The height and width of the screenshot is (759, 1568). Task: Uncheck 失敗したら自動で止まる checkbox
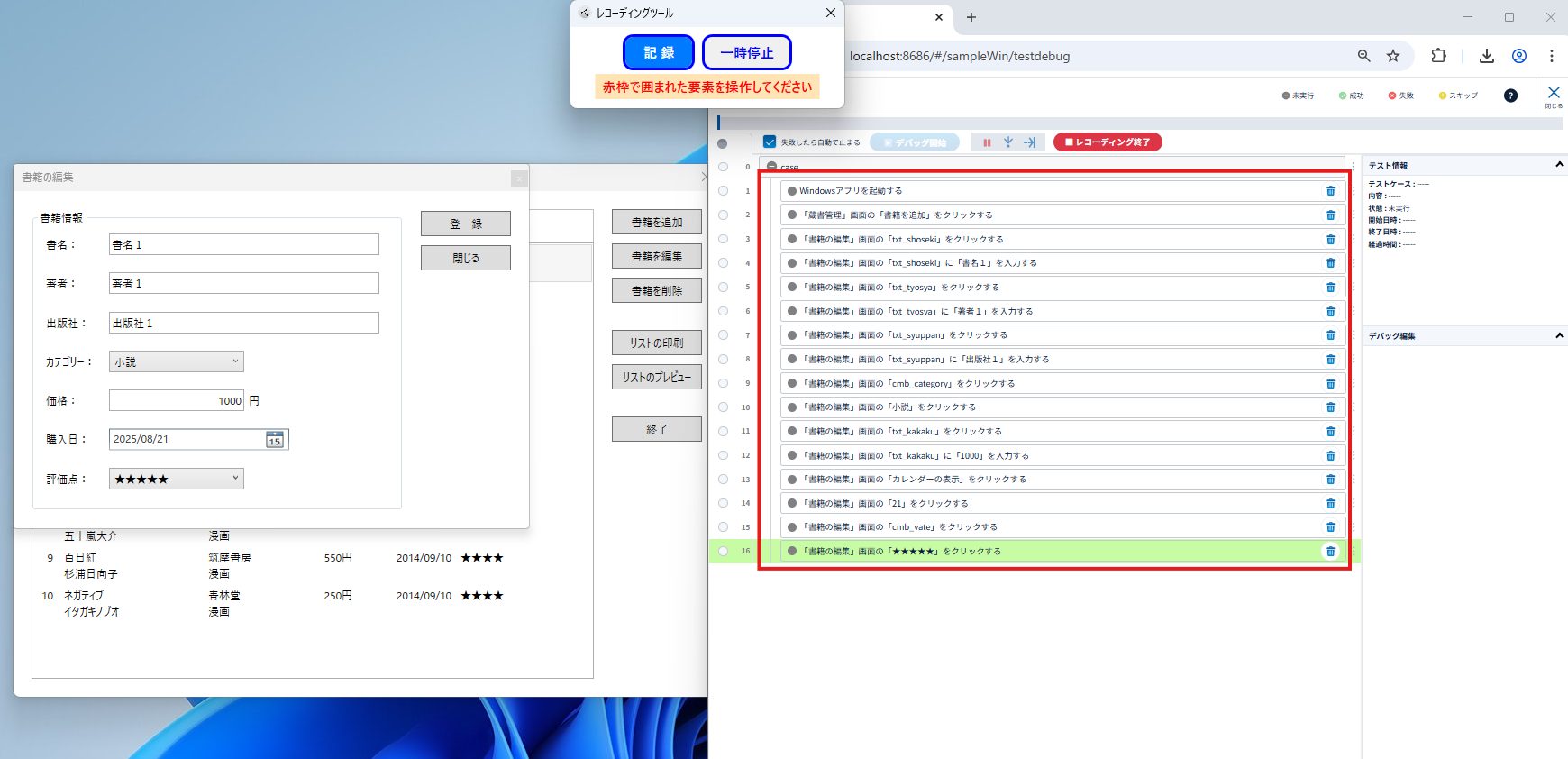tap(770, 142)
